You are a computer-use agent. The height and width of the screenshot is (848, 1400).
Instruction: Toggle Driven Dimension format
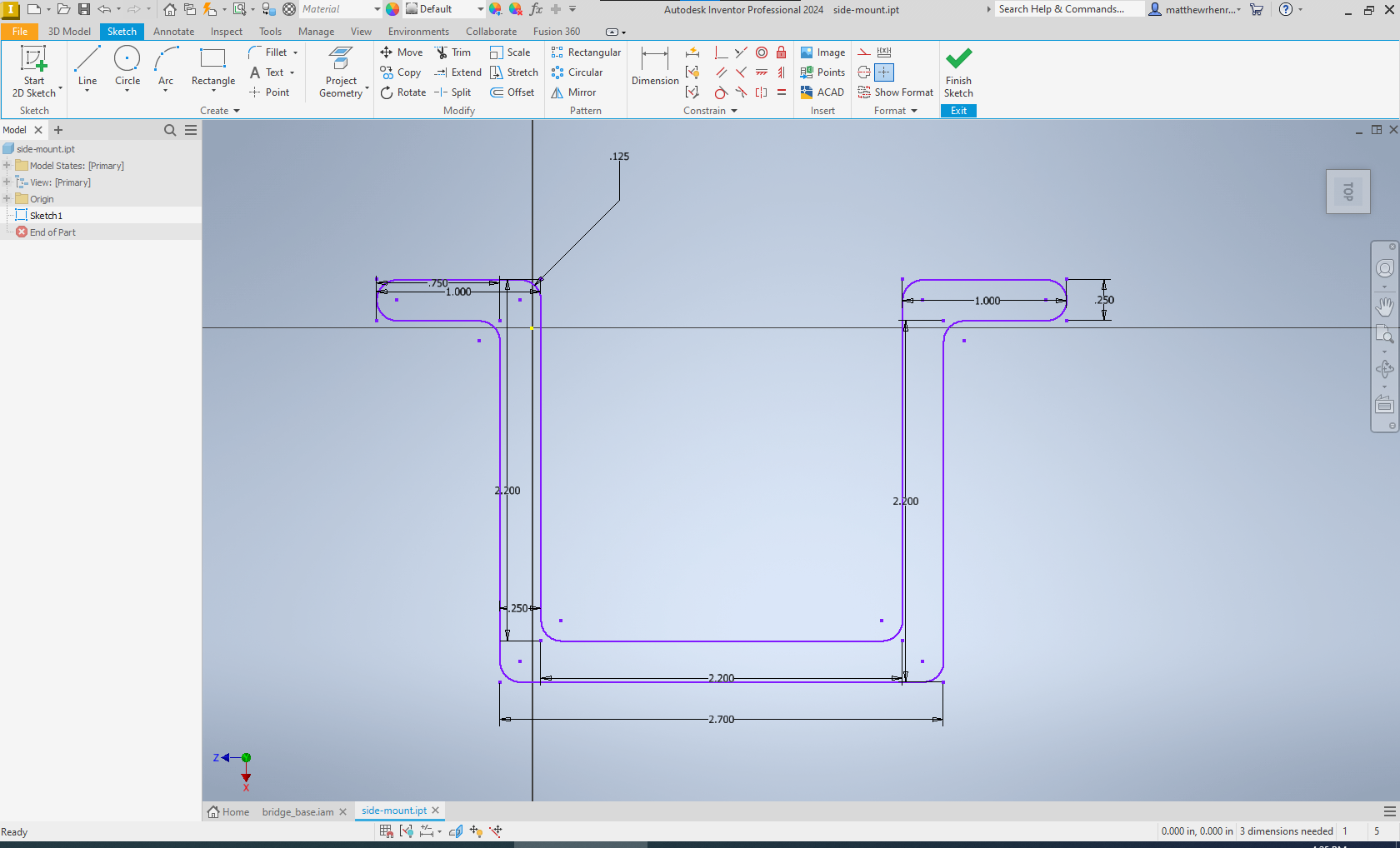(x=884, y=52)
